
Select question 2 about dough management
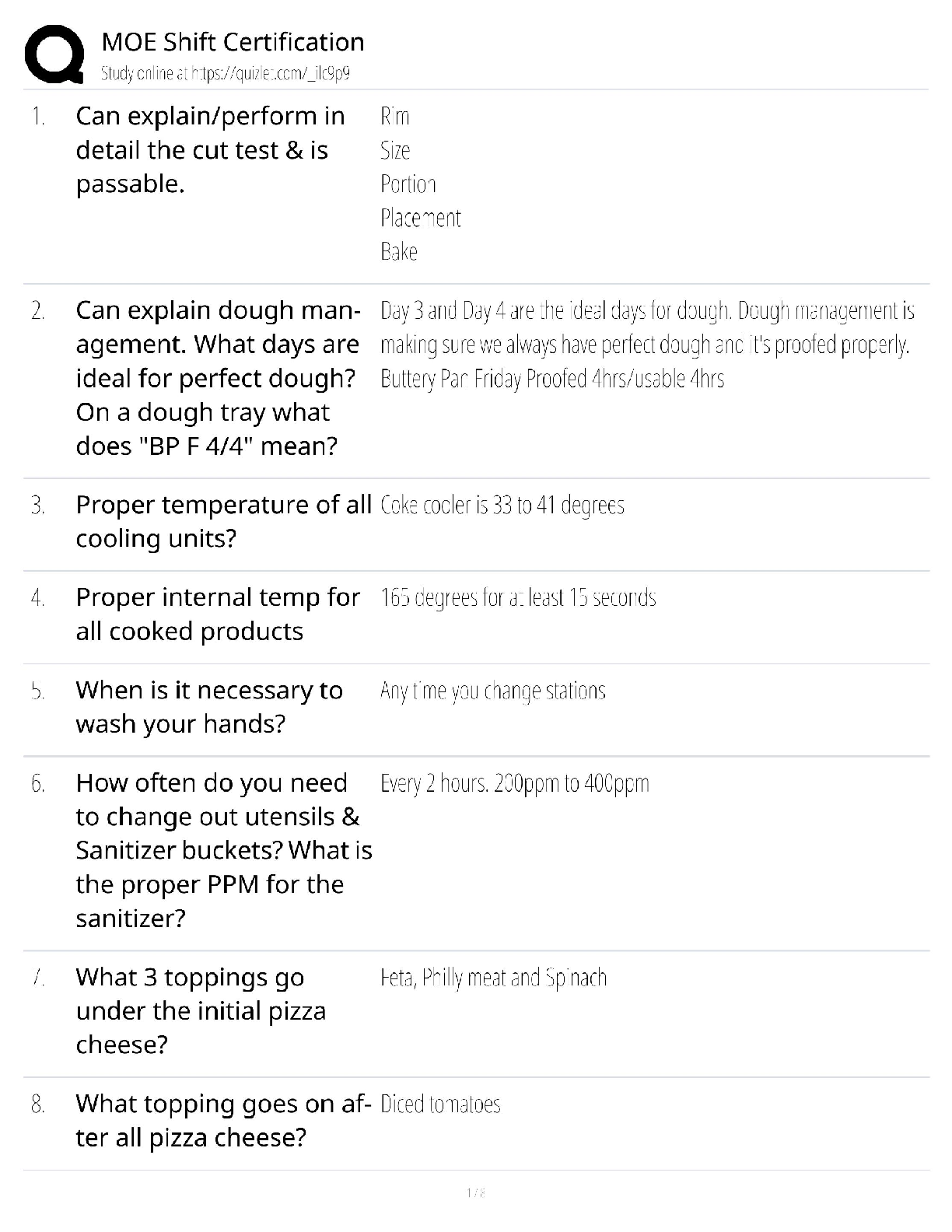[218, 378]
